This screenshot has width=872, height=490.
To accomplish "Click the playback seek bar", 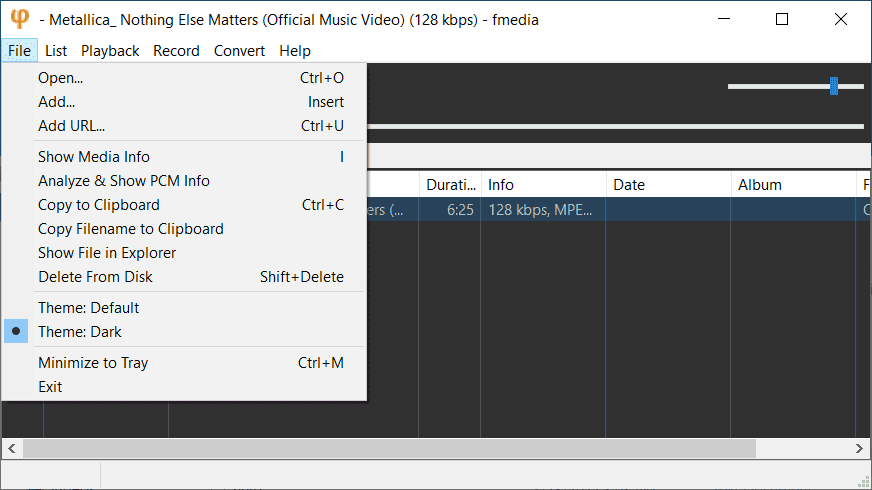I will (616, 126).
